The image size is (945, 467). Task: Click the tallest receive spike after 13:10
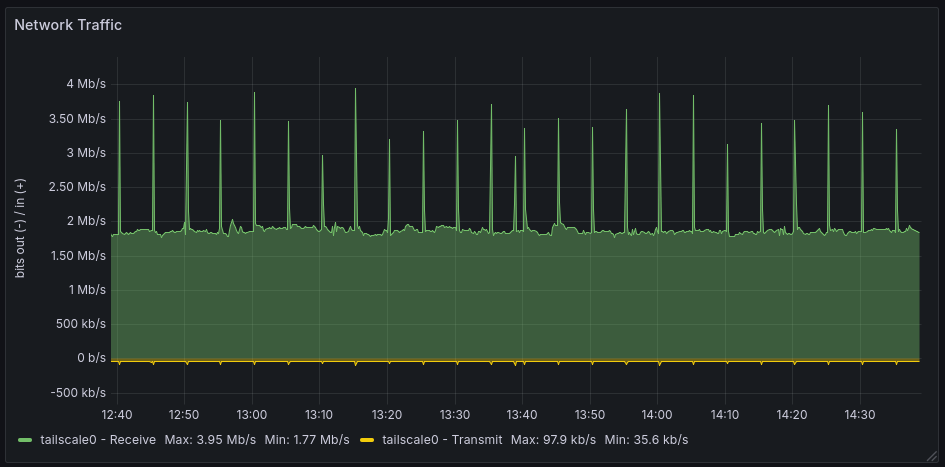355,90
